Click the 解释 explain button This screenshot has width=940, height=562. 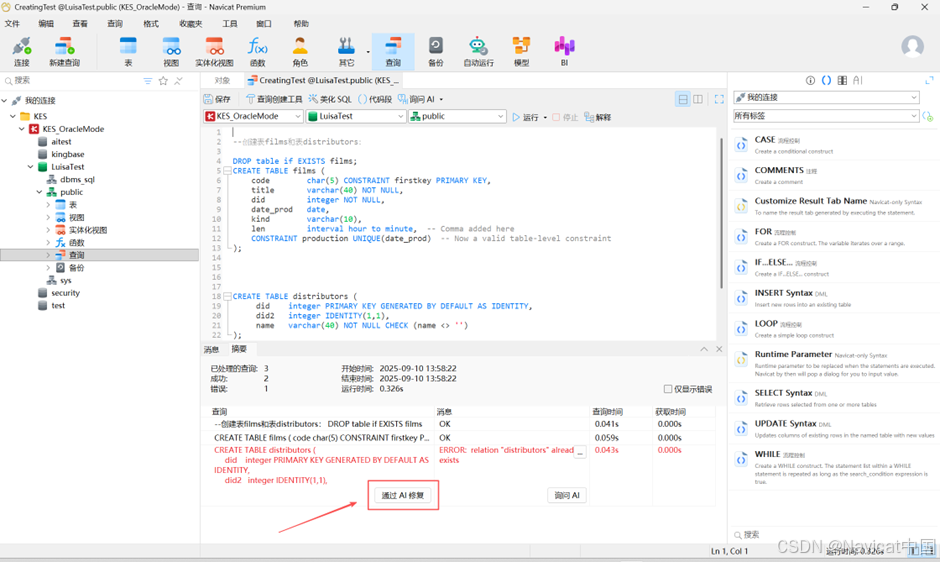[598, 117]
